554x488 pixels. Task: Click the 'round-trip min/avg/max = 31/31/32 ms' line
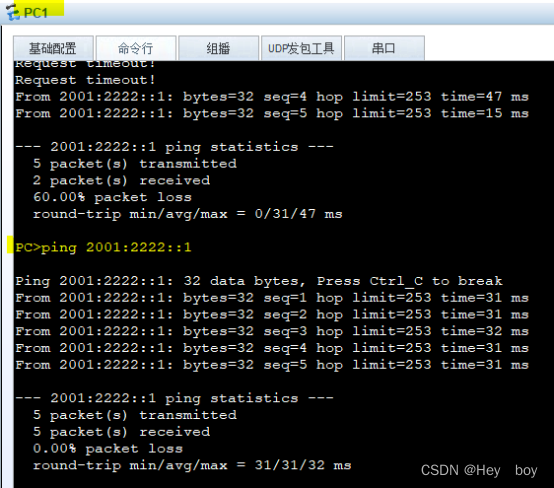tap(192, 465)
